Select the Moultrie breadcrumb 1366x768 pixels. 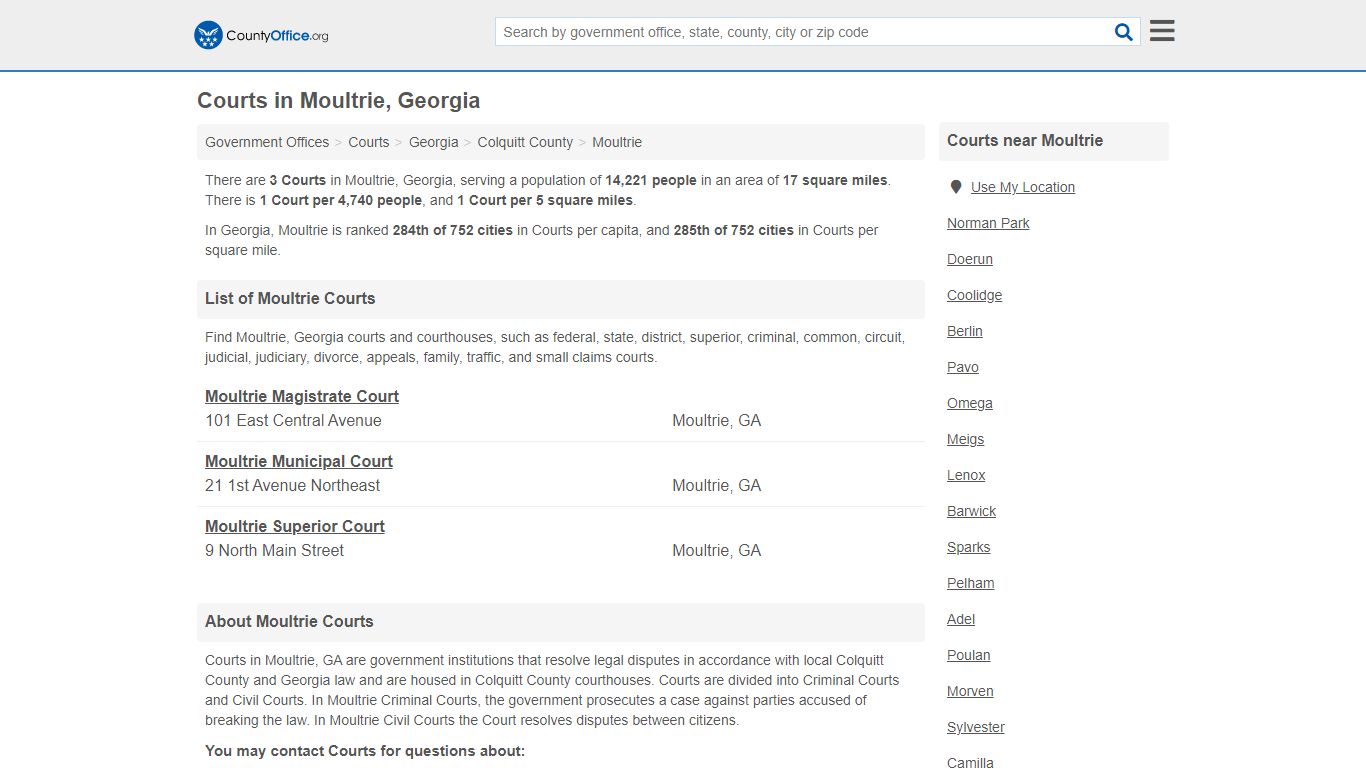tap(617, 142)
